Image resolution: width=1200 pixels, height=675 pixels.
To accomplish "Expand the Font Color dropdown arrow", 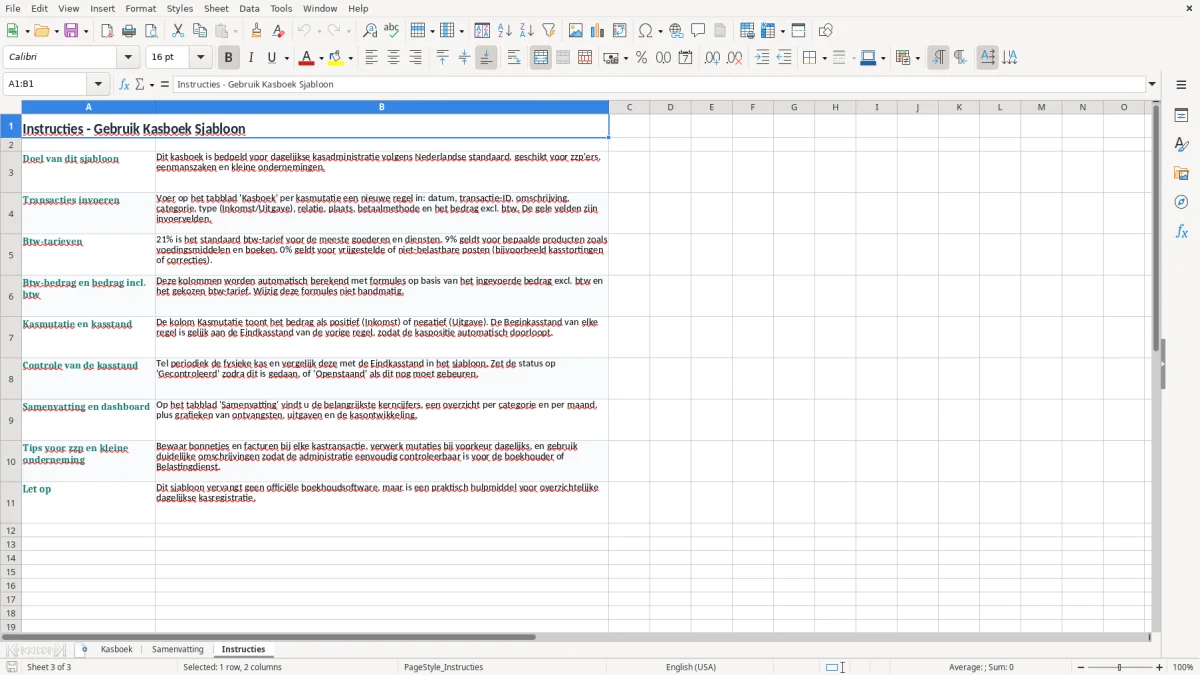I will (321, 58).
